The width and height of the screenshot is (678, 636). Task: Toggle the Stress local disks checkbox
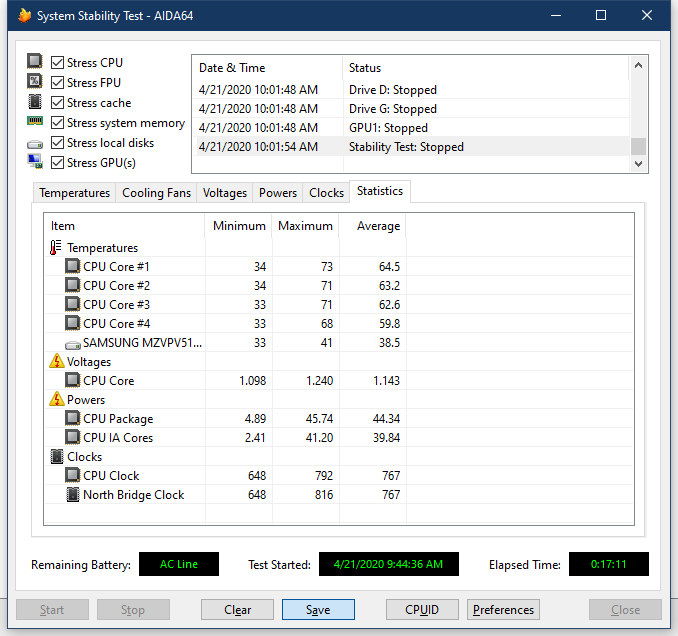point(58,143)
